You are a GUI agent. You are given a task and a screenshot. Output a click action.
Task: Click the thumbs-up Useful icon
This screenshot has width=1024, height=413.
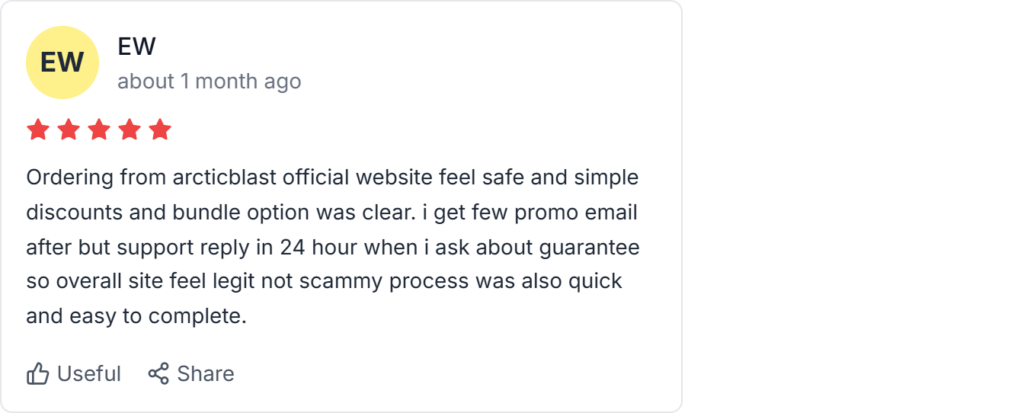[x=38, y=374]
